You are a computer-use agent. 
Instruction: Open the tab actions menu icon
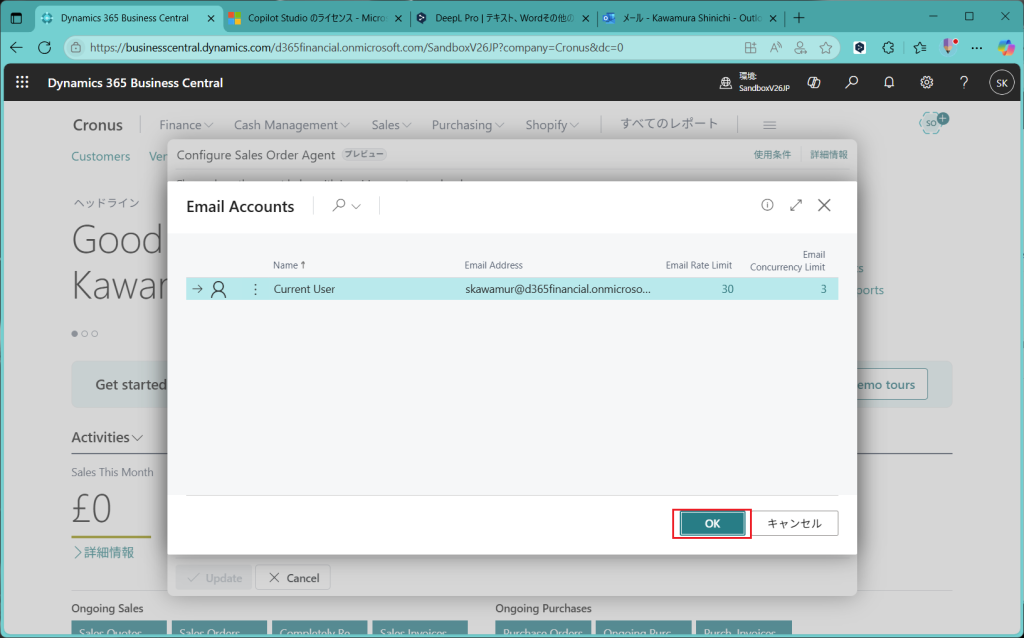point(16,18)
